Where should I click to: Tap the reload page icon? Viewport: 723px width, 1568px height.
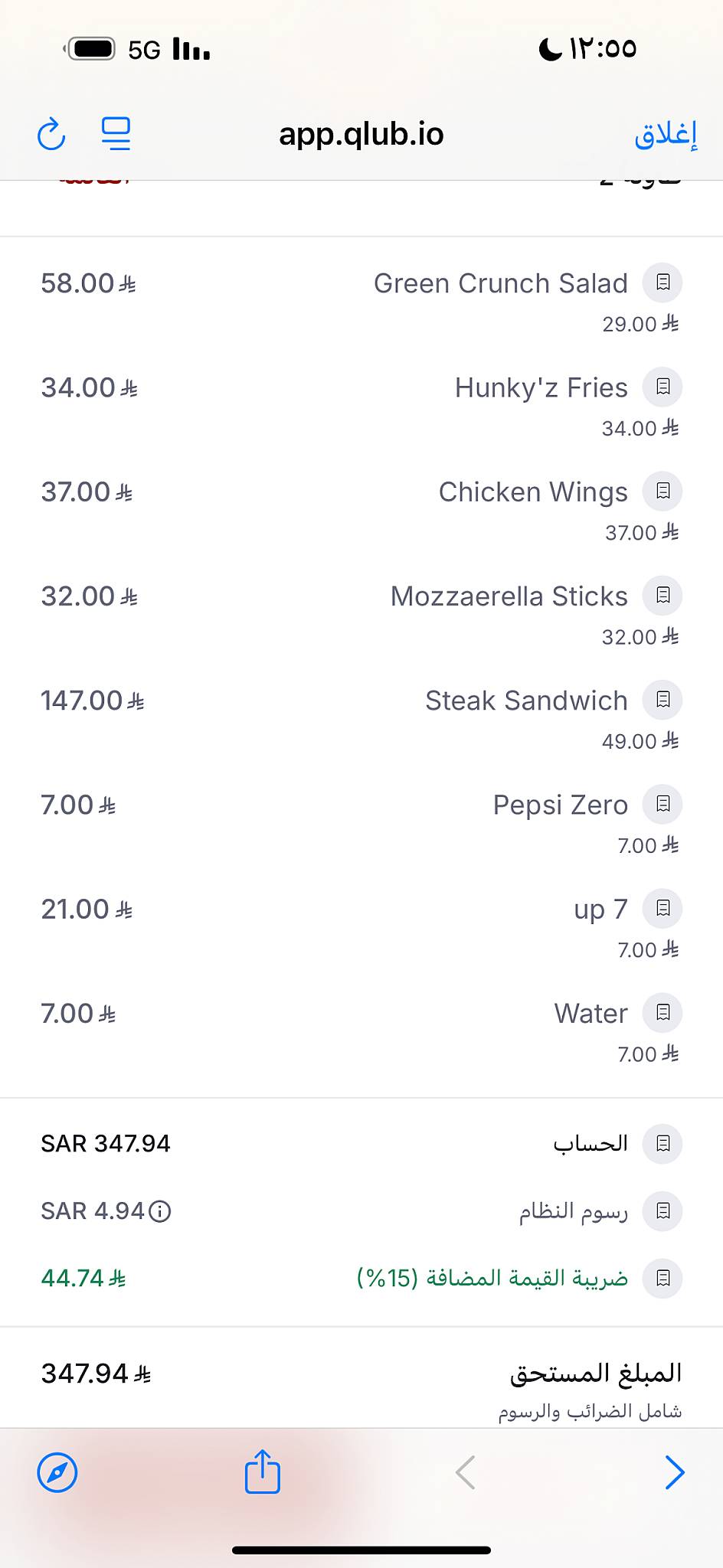(51, 134)
